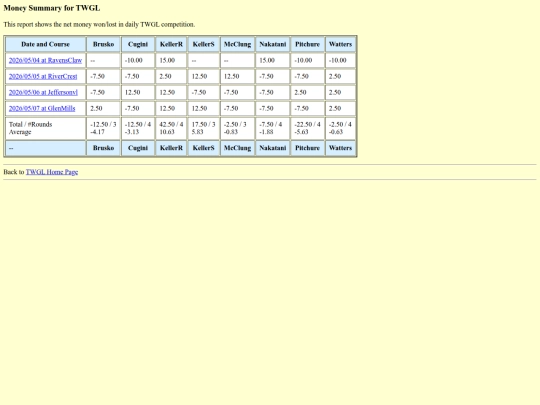Click the 'Date and Course' column header
Screen dimensions: 540x405
click(45, 44)
